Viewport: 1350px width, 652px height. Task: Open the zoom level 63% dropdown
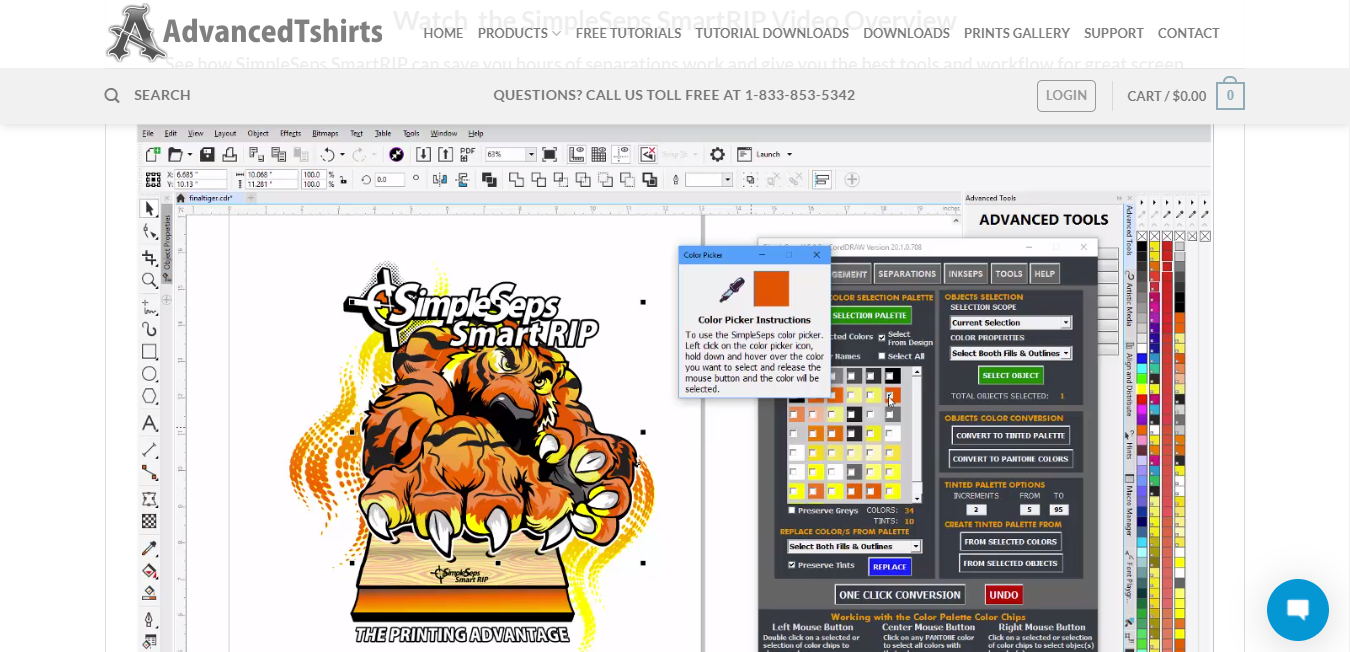(x=510, y=154)
